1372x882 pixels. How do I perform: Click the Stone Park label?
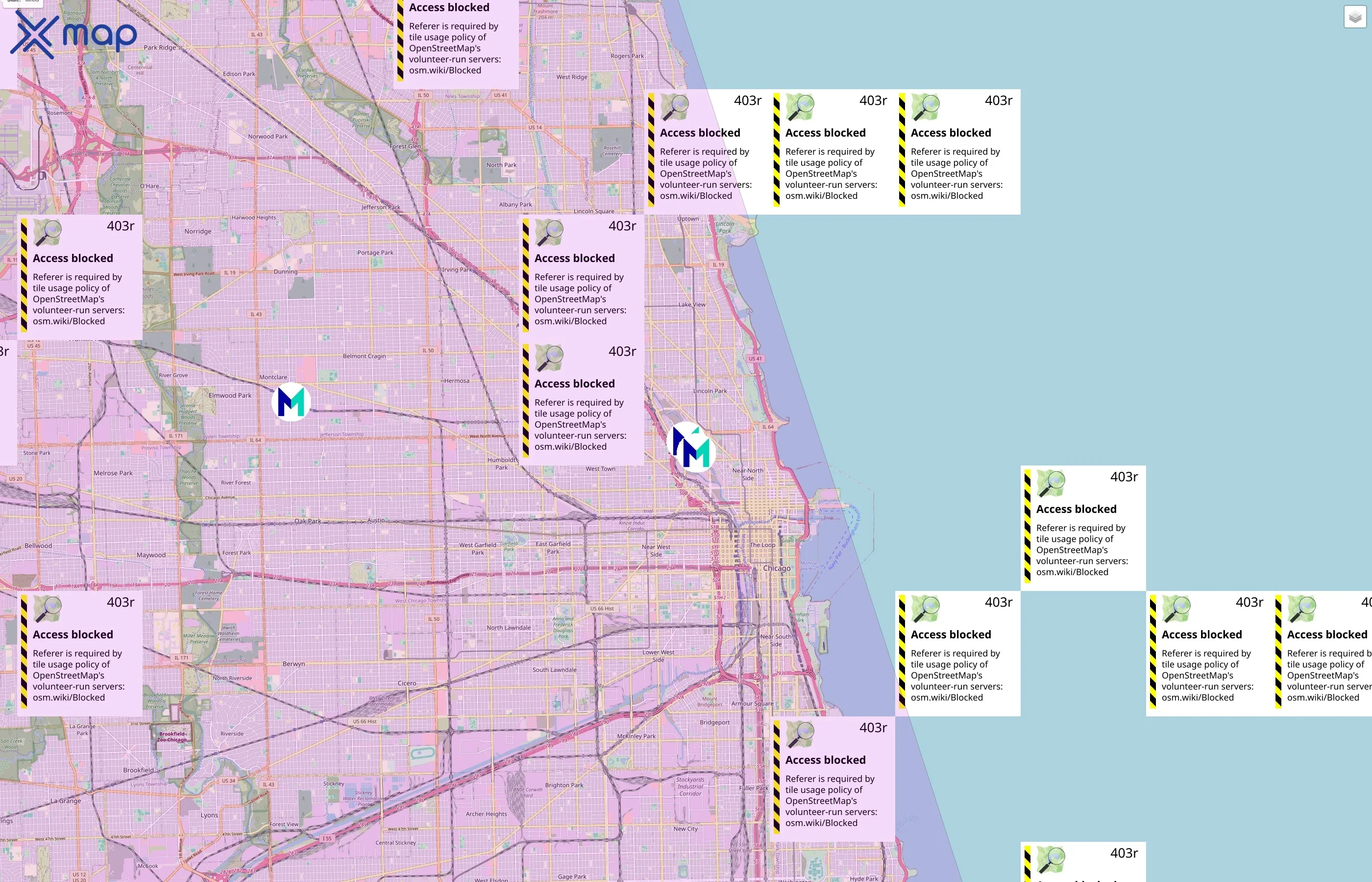(37, 453)
